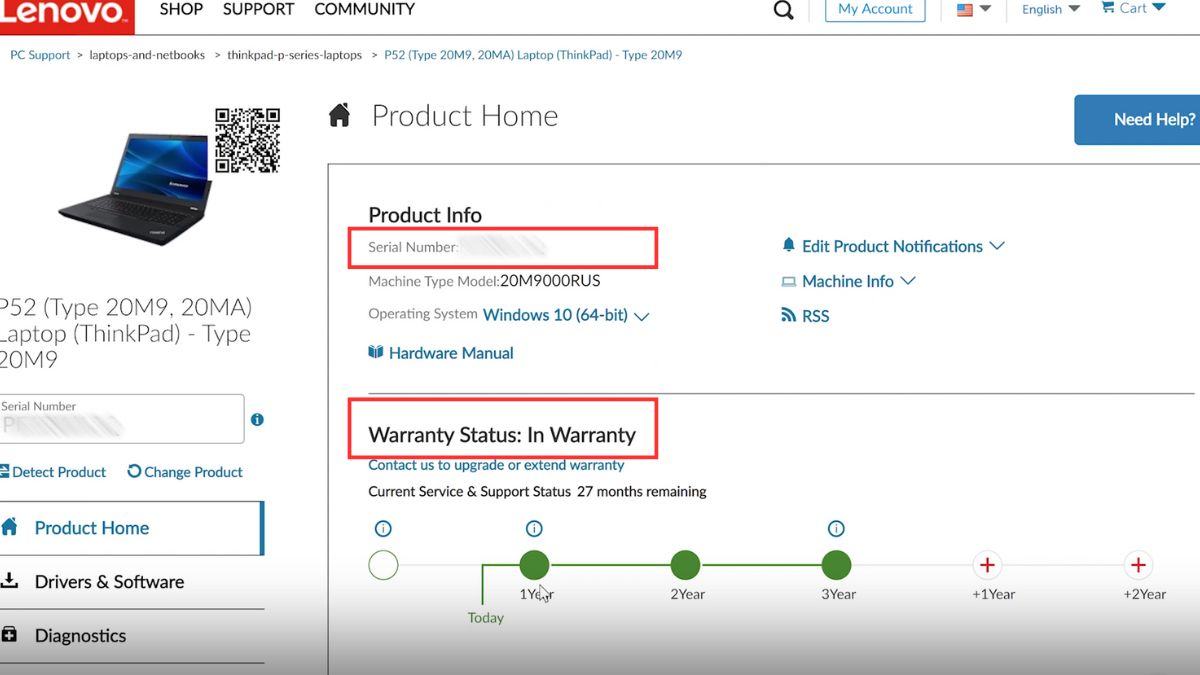Click the Serial Number input field in sidebar
The height and width of the screenshot is (675, 1200).
pos(122,419)
